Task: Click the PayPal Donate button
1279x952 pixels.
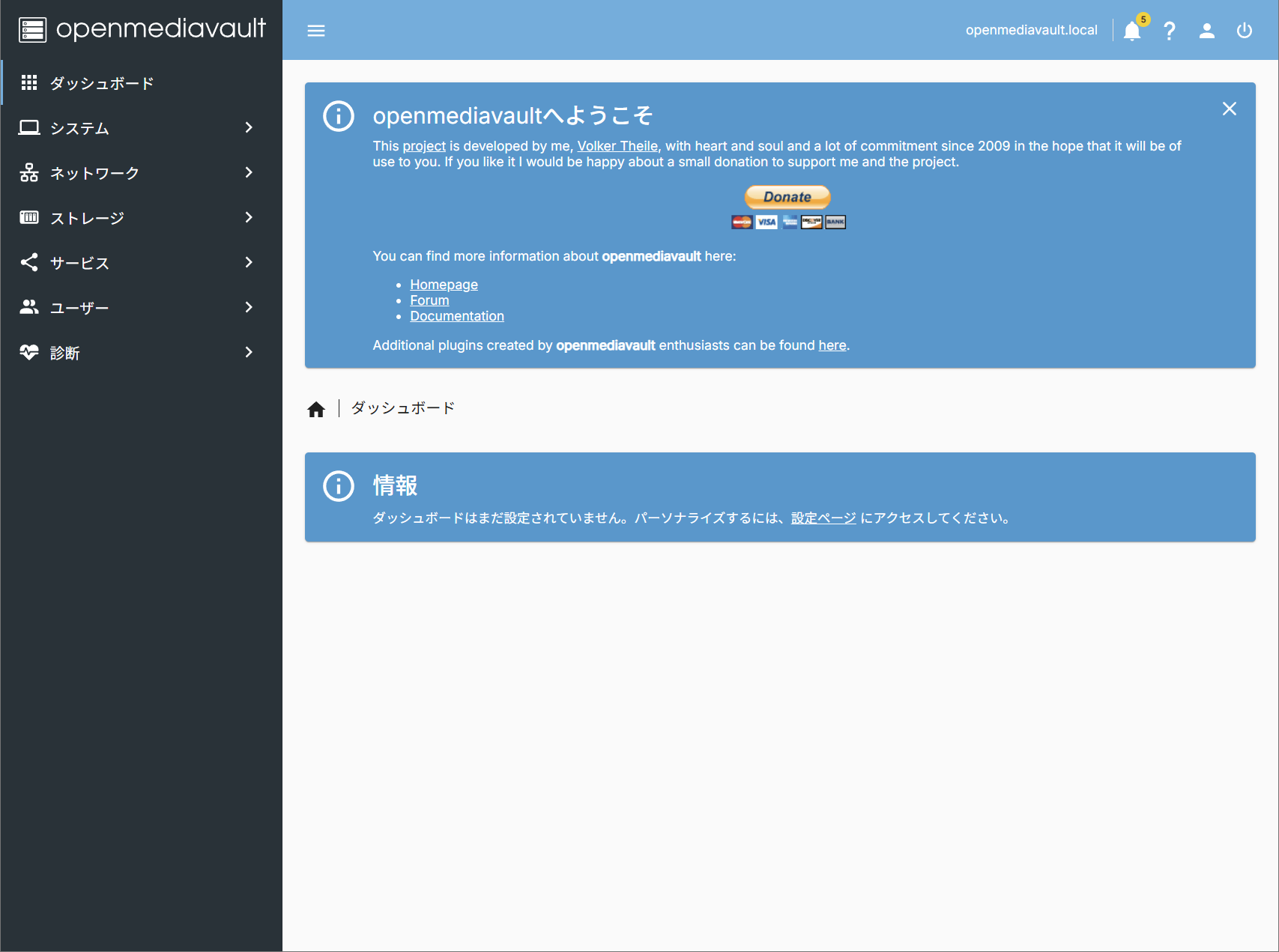Action: pos(787,197)
